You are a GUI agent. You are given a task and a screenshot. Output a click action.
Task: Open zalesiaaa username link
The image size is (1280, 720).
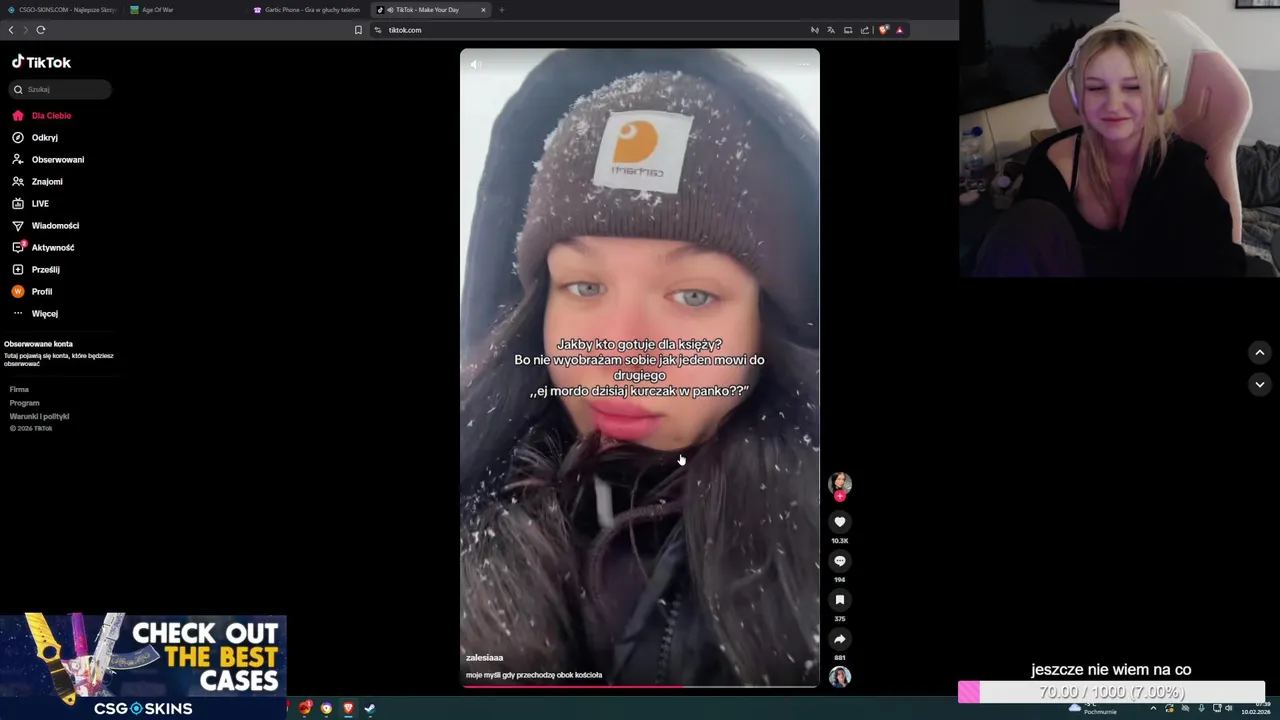click(484, 658)
